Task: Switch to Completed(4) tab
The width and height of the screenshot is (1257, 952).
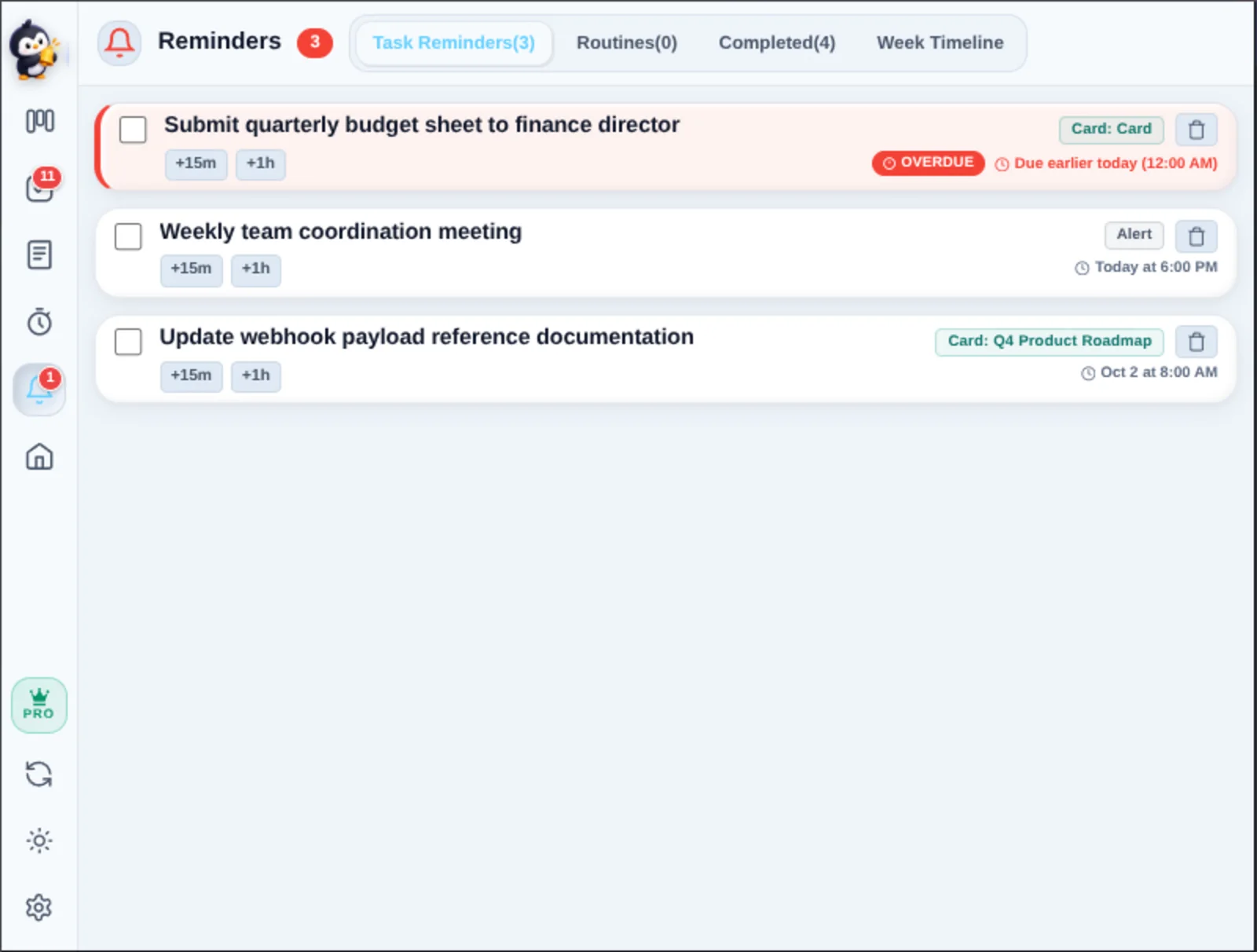Action: pyautogui.click(x=777, y=43)
